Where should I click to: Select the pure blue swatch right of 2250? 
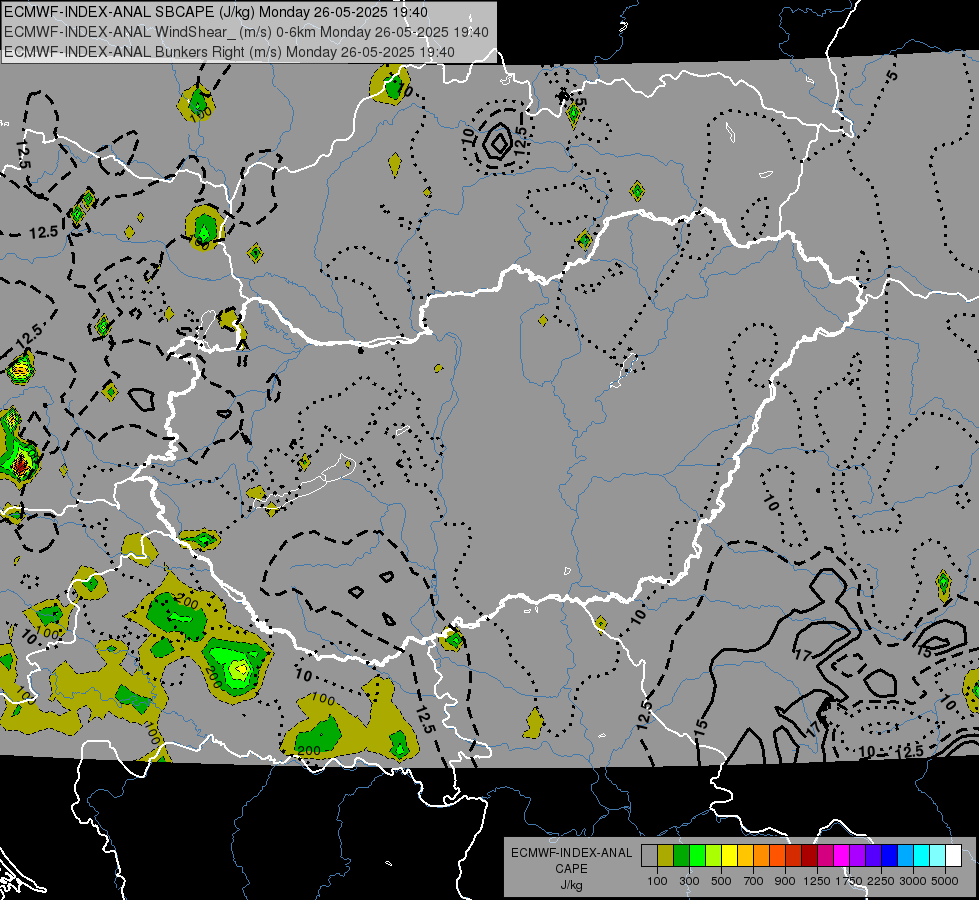click(x=890, y=856)
